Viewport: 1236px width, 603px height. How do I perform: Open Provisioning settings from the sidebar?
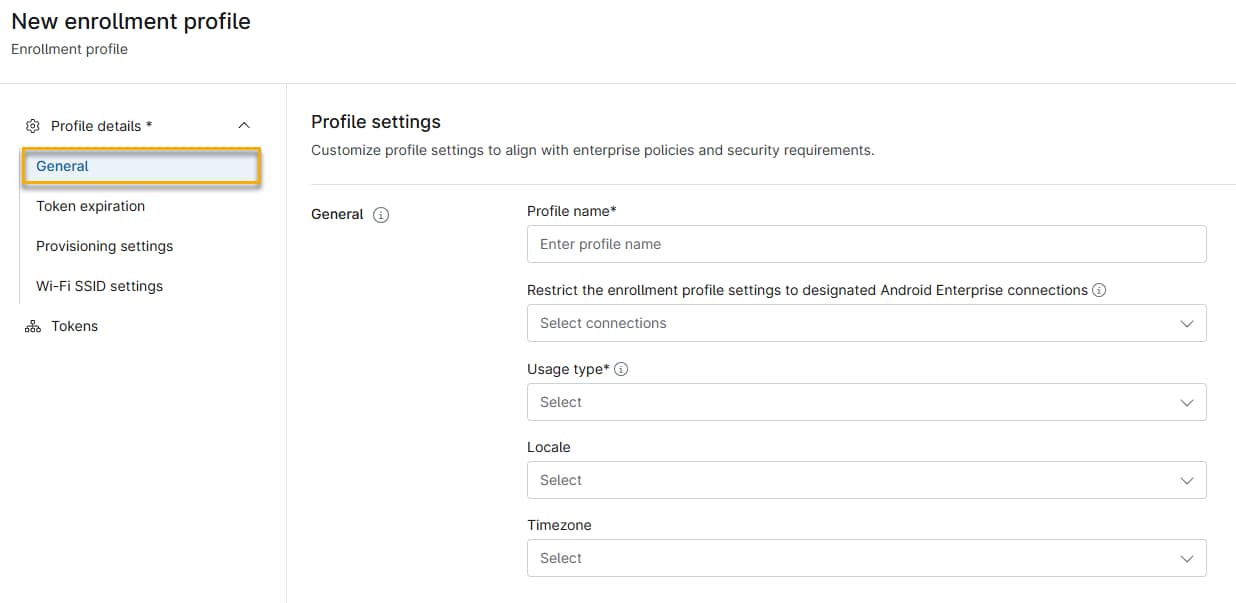click(x=104, y=246)
